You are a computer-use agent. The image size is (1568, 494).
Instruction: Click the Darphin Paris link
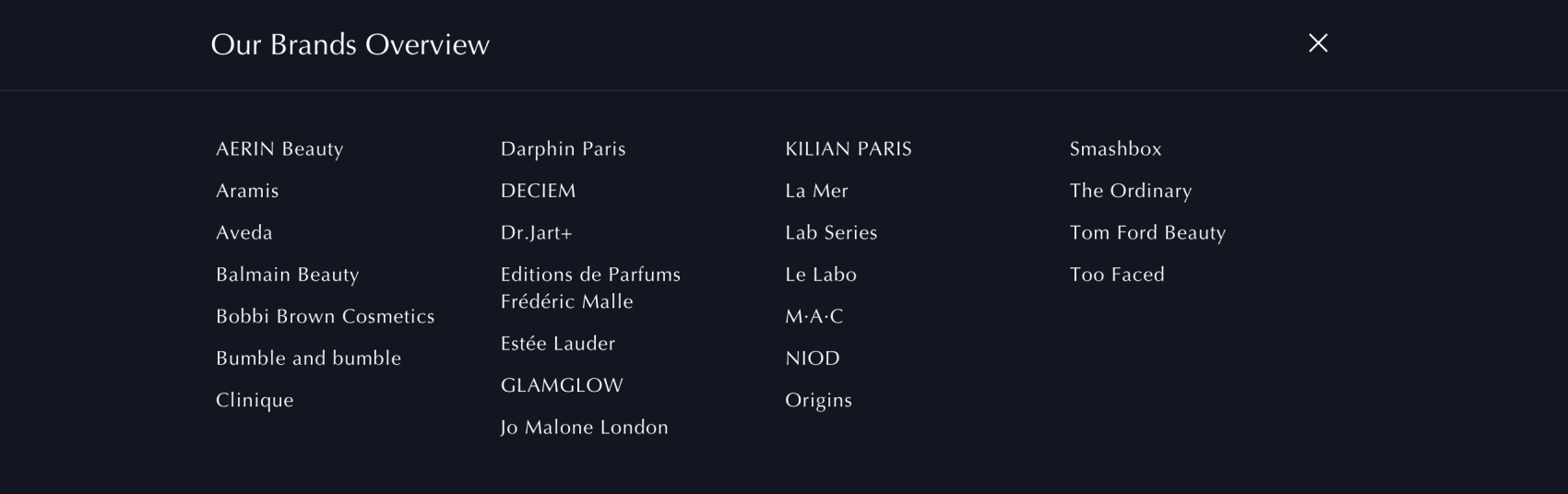coord(563,149)
